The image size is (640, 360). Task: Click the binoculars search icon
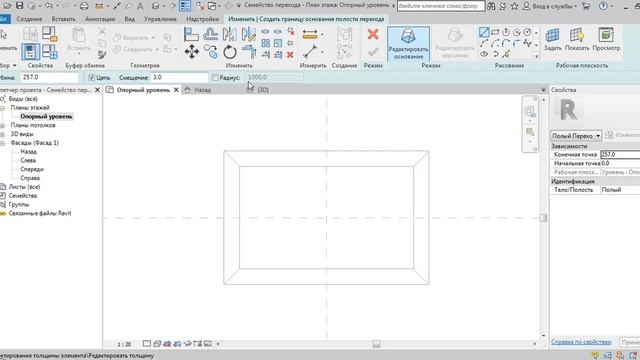491,6
